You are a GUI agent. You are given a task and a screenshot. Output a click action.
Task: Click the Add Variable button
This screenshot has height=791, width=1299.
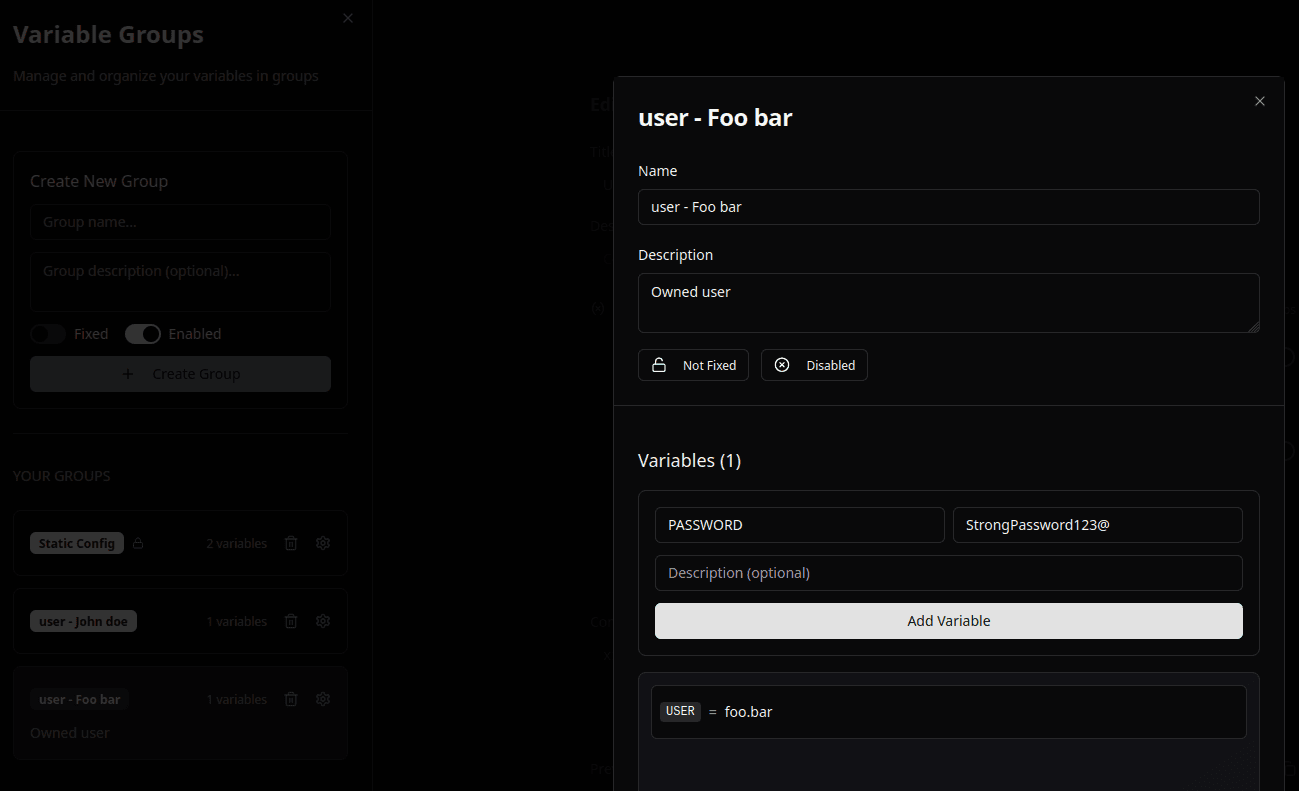948,621
